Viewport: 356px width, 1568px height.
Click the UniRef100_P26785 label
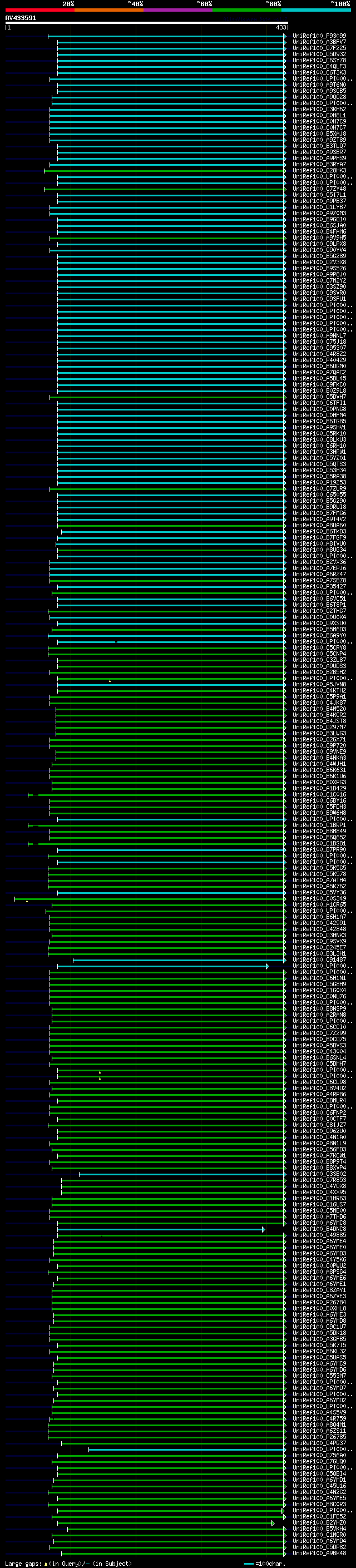[x=319, y=1438]
